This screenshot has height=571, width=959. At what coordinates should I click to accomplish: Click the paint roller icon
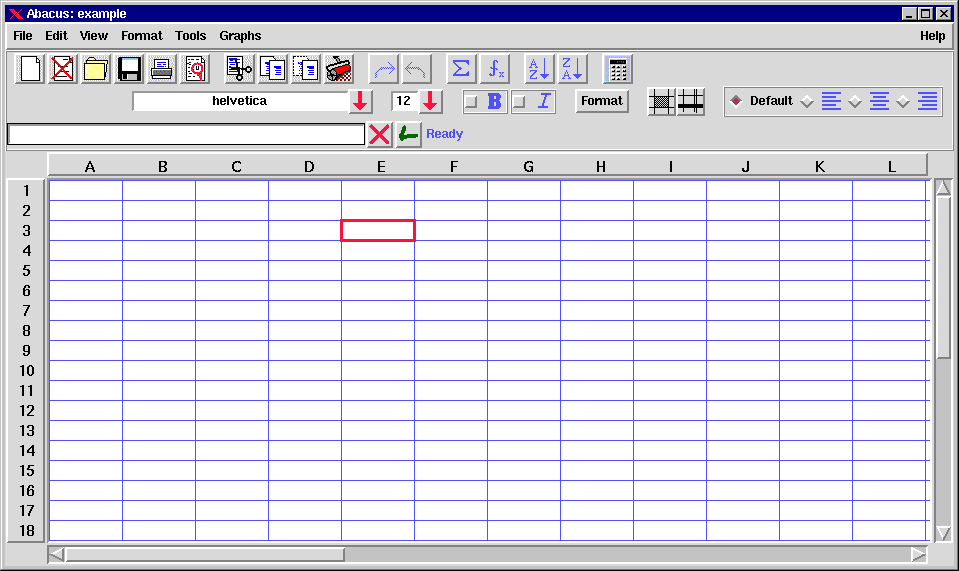click(339, 69)
